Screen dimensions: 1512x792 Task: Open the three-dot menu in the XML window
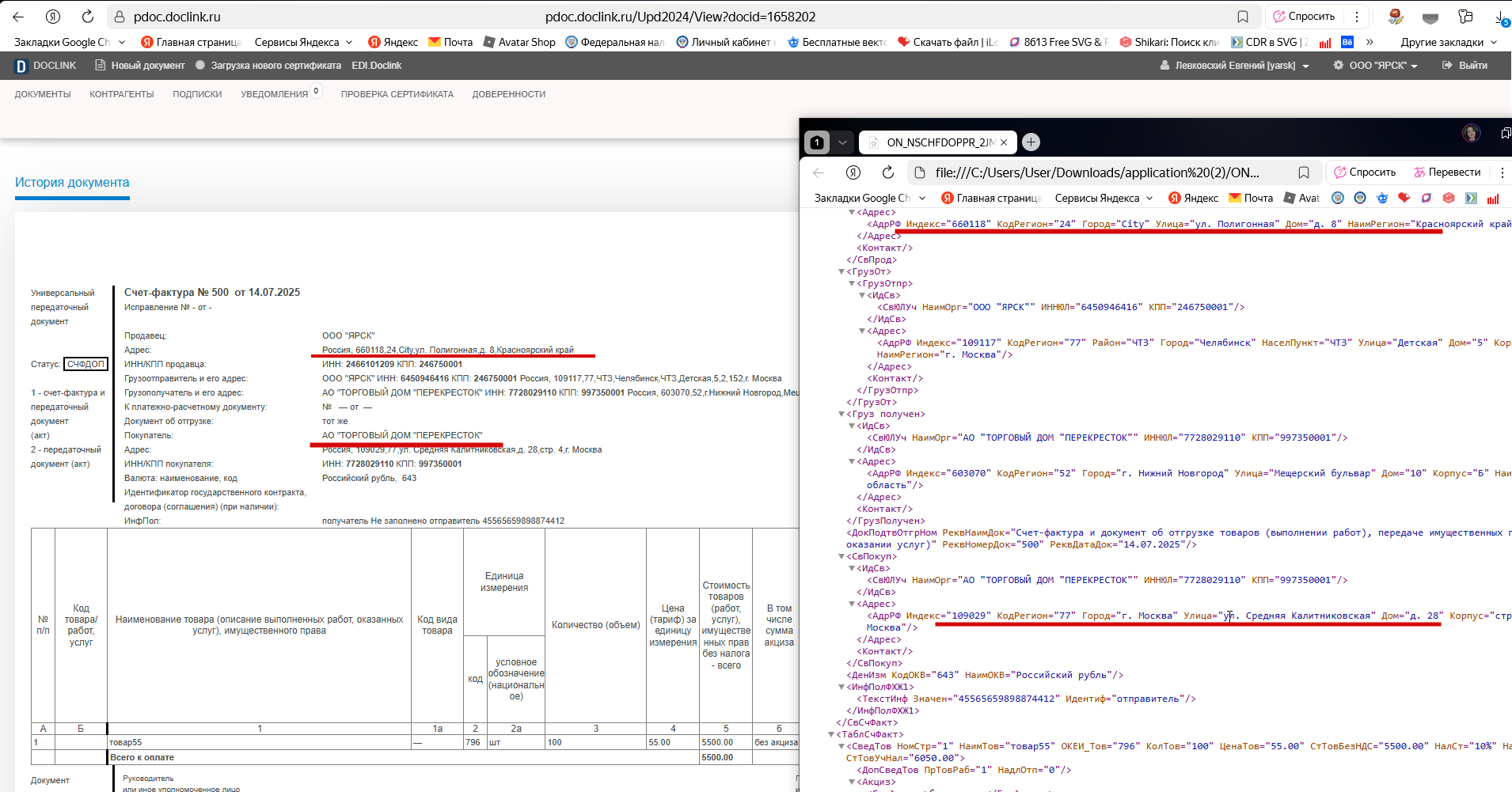pos(1502,172)
